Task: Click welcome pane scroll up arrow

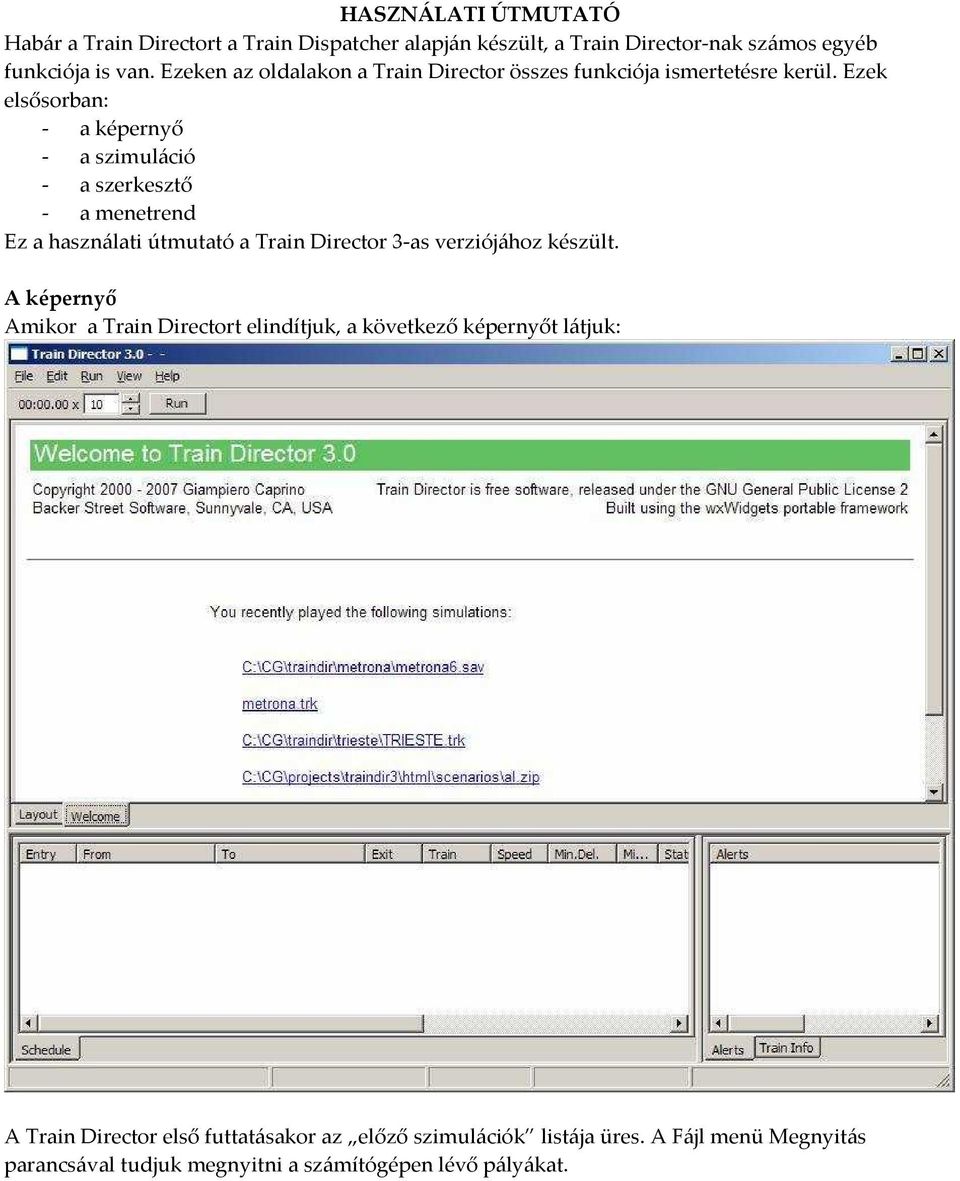Action: coord(934,435)
